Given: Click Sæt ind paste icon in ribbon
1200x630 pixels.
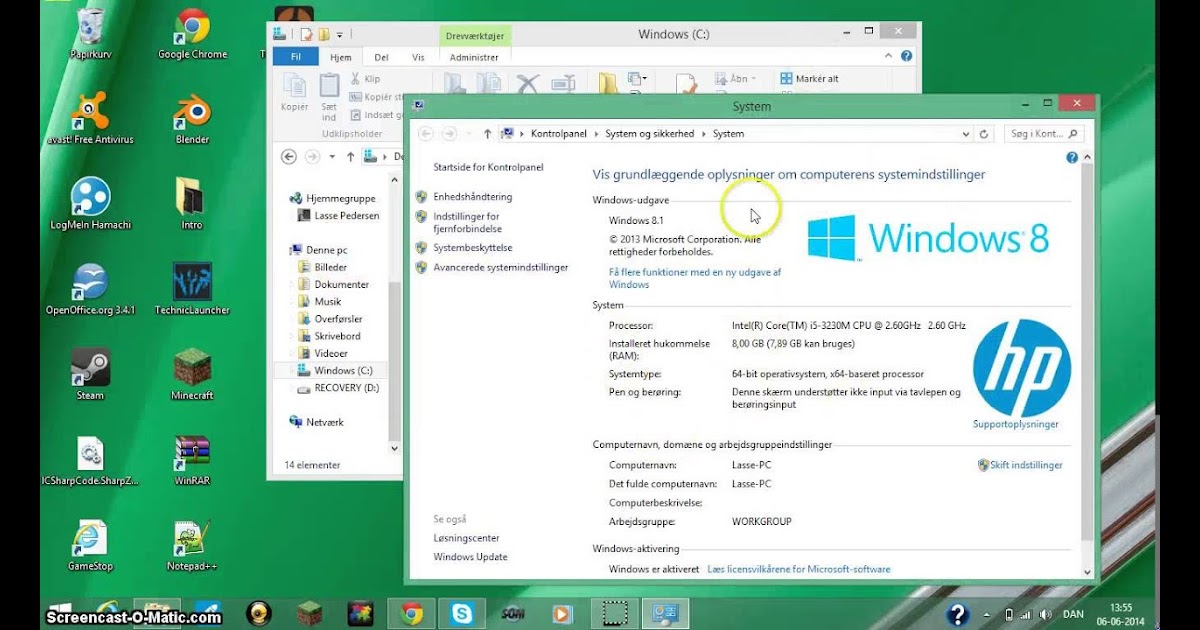Looking at the screenshot, I should 330,97.
